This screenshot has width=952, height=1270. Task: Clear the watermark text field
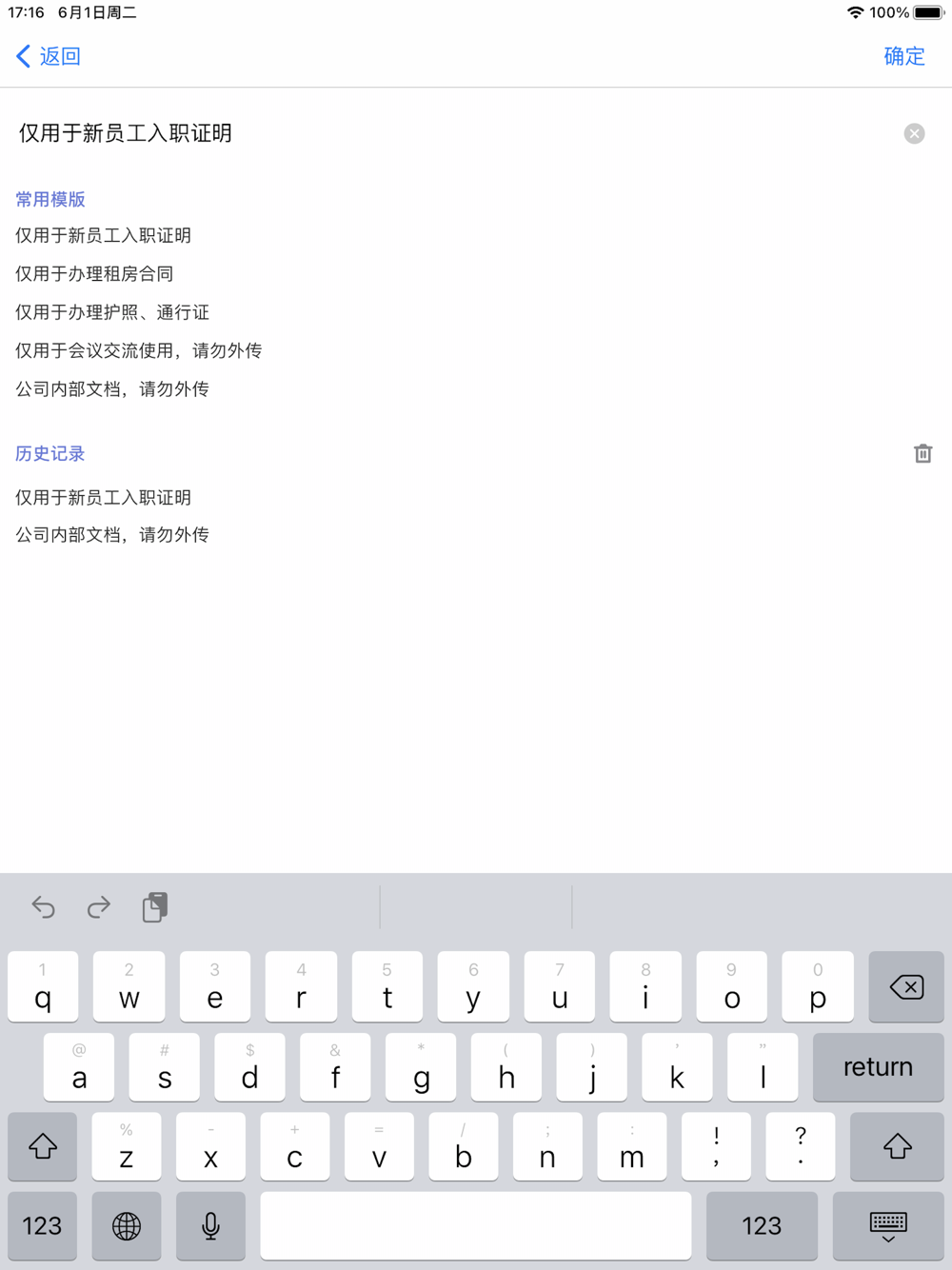pyautogui.click(x=914, y=133)
